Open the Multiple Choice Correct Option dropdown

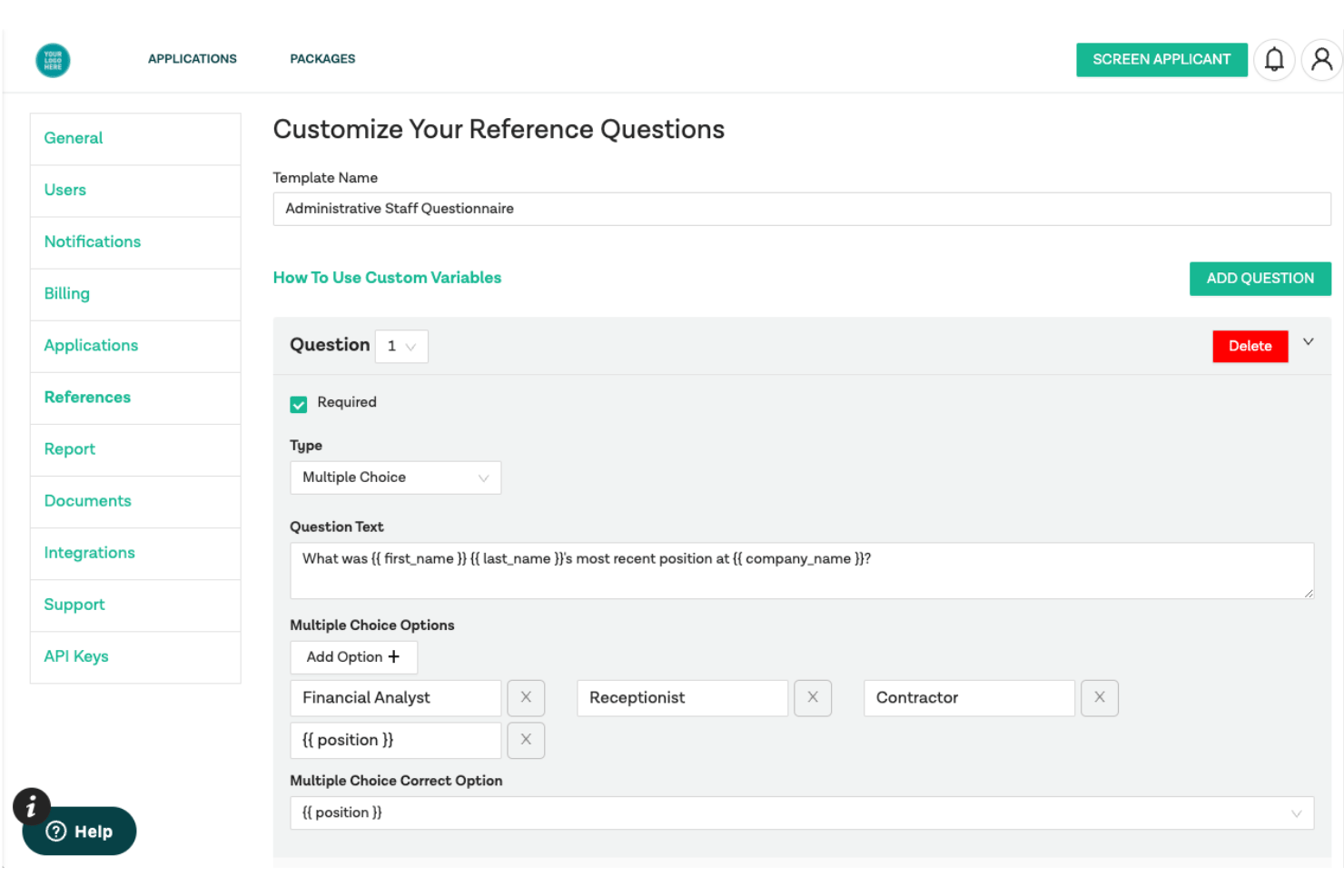tap(802, 813)
